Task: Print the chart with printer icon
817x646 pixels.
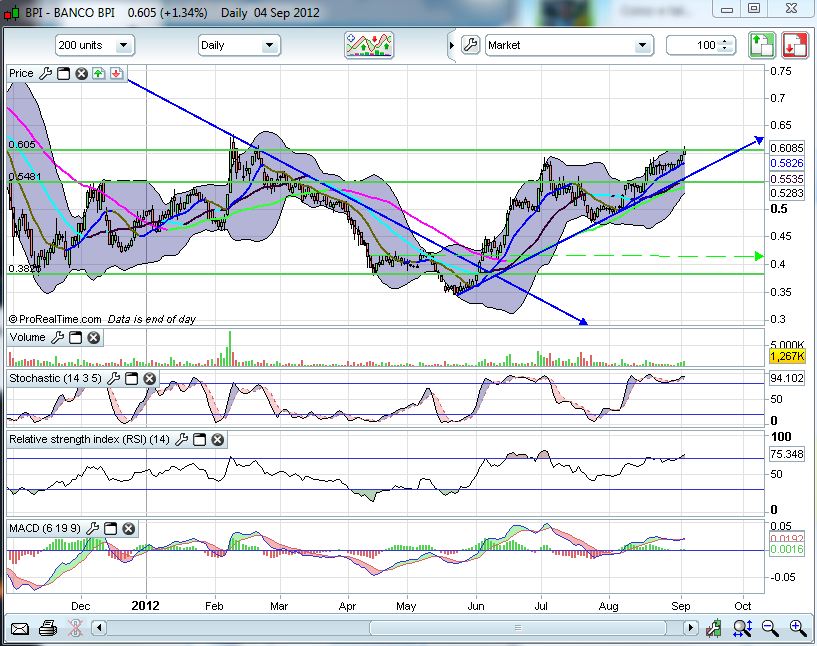Action: (47, 628)
